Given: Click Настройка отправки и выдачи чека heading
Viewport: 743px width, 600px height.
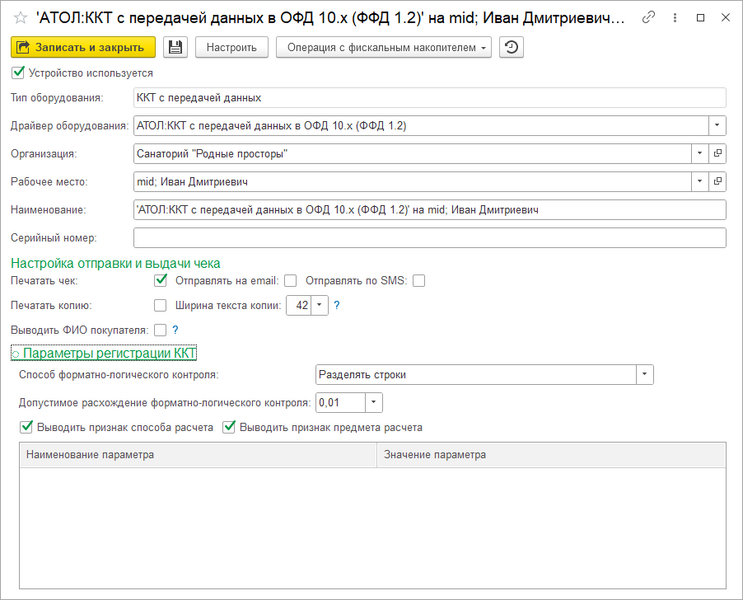Looking at the screenshot, I should pos(116,263).
